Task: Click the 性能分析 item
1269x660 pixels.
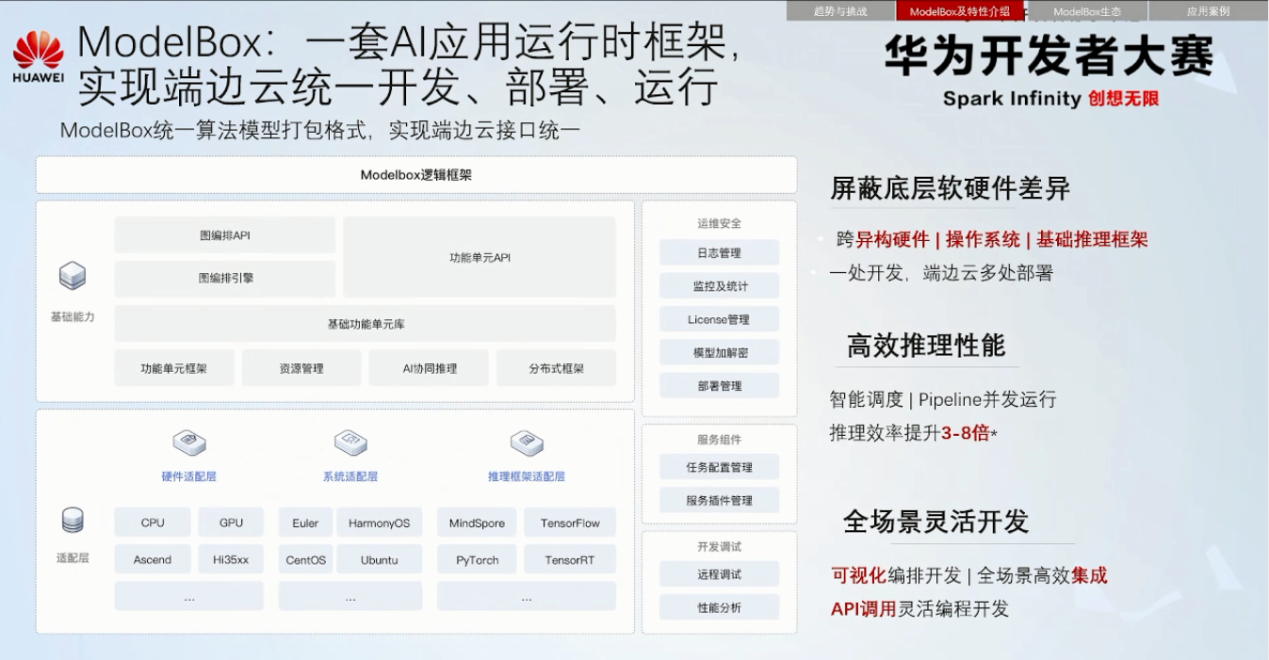Action: coord(719,607)
